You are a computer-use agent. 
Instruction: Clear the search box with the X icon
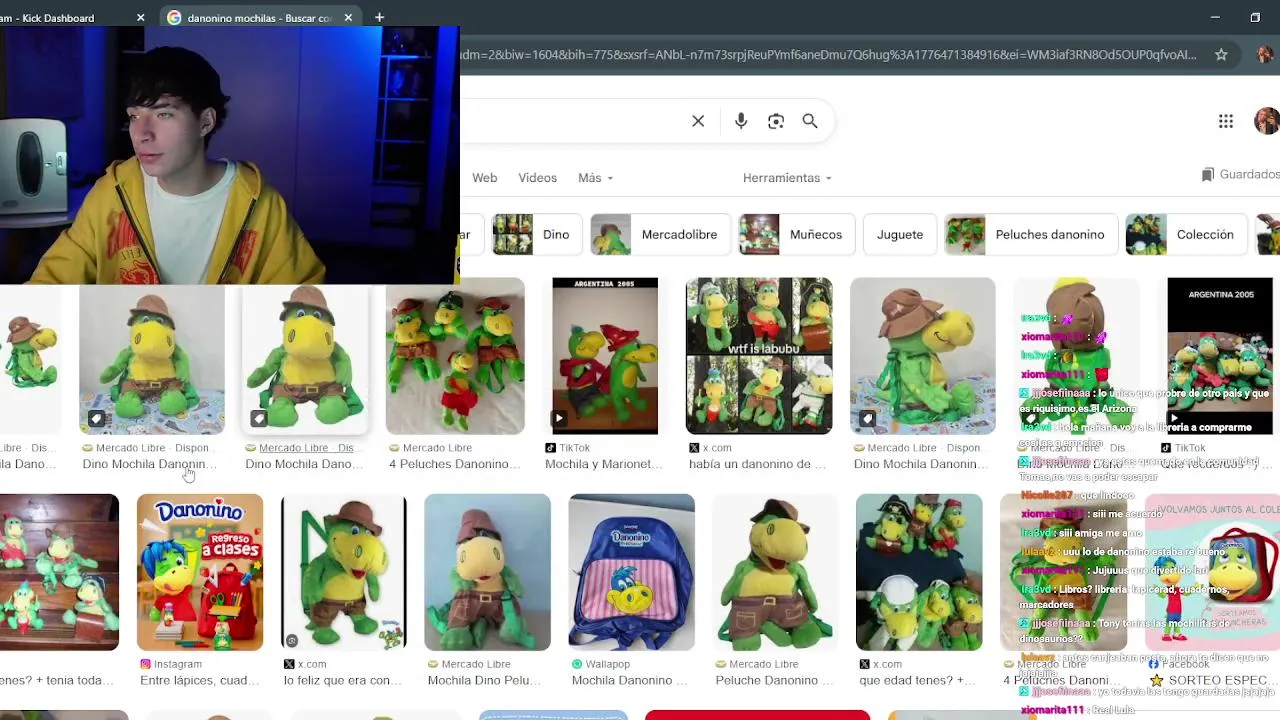698,121
